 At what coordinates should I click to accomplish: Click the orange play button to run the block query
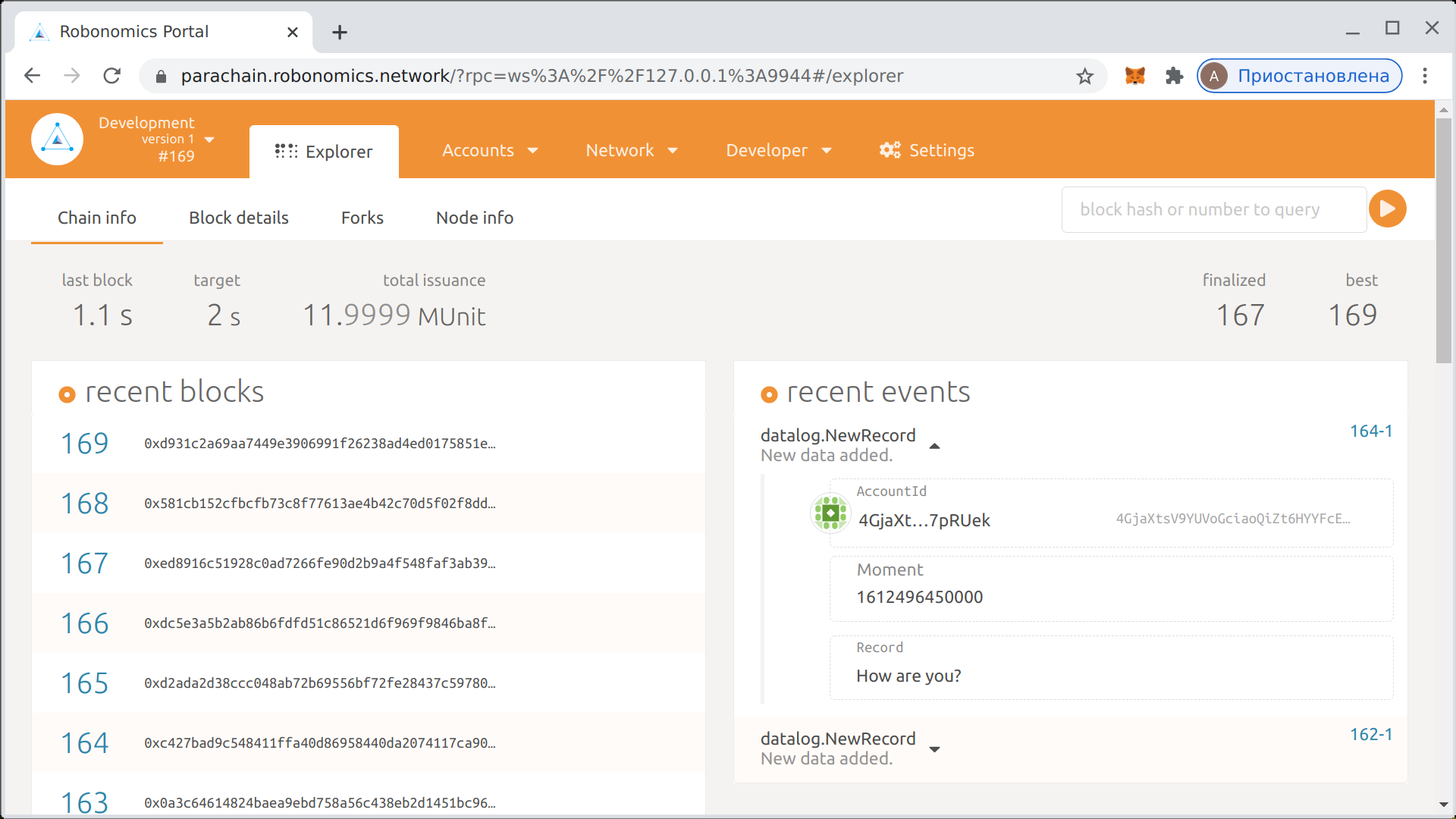click(1388, 209)
